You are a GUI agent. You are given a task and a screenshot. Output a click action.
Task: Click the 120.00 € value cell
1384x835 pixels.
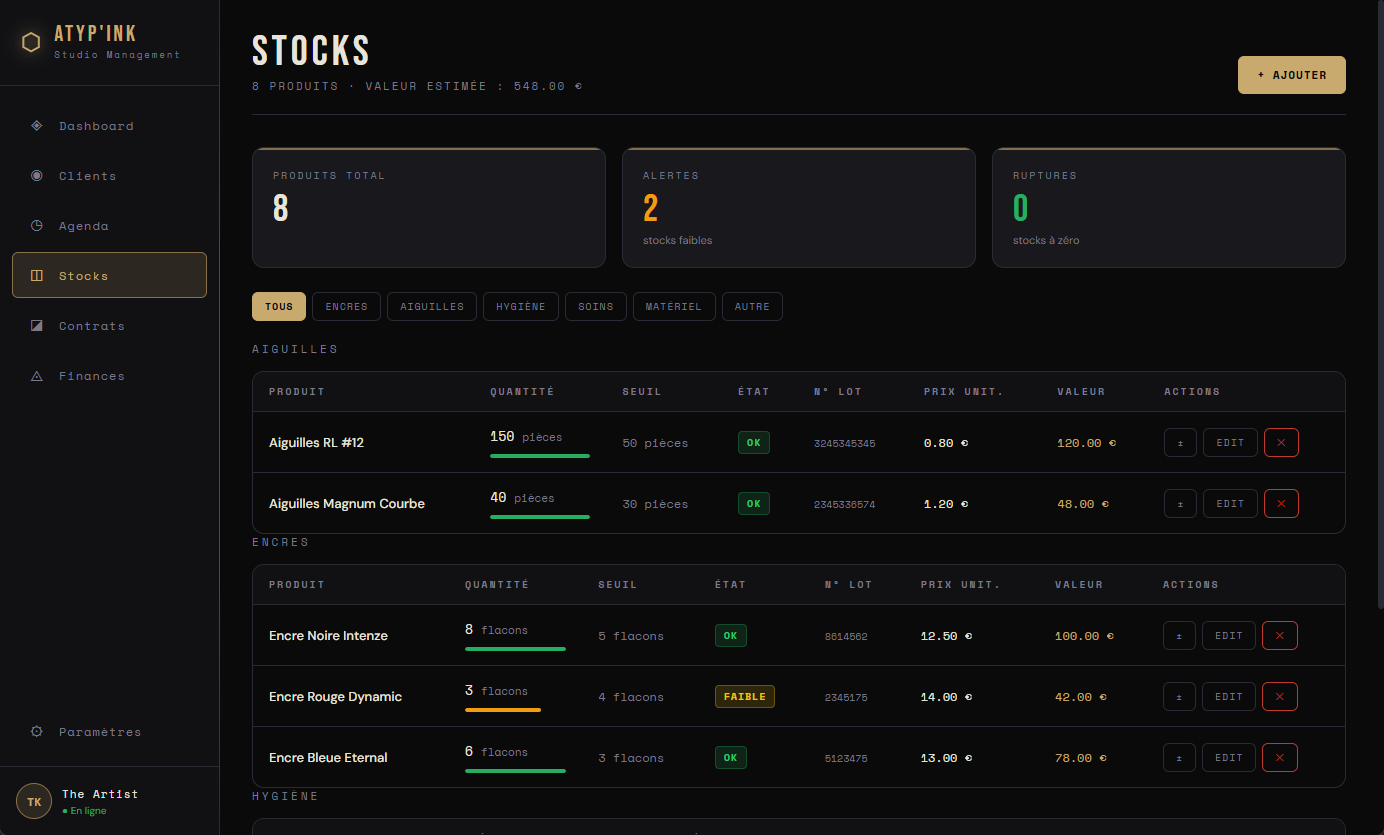(1087, 443)
